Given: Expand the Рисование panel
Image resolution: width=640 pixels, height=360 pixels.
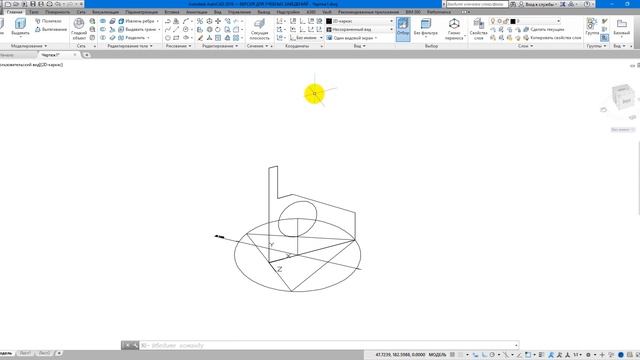Looking at the screenshot, I should (178, 46).
